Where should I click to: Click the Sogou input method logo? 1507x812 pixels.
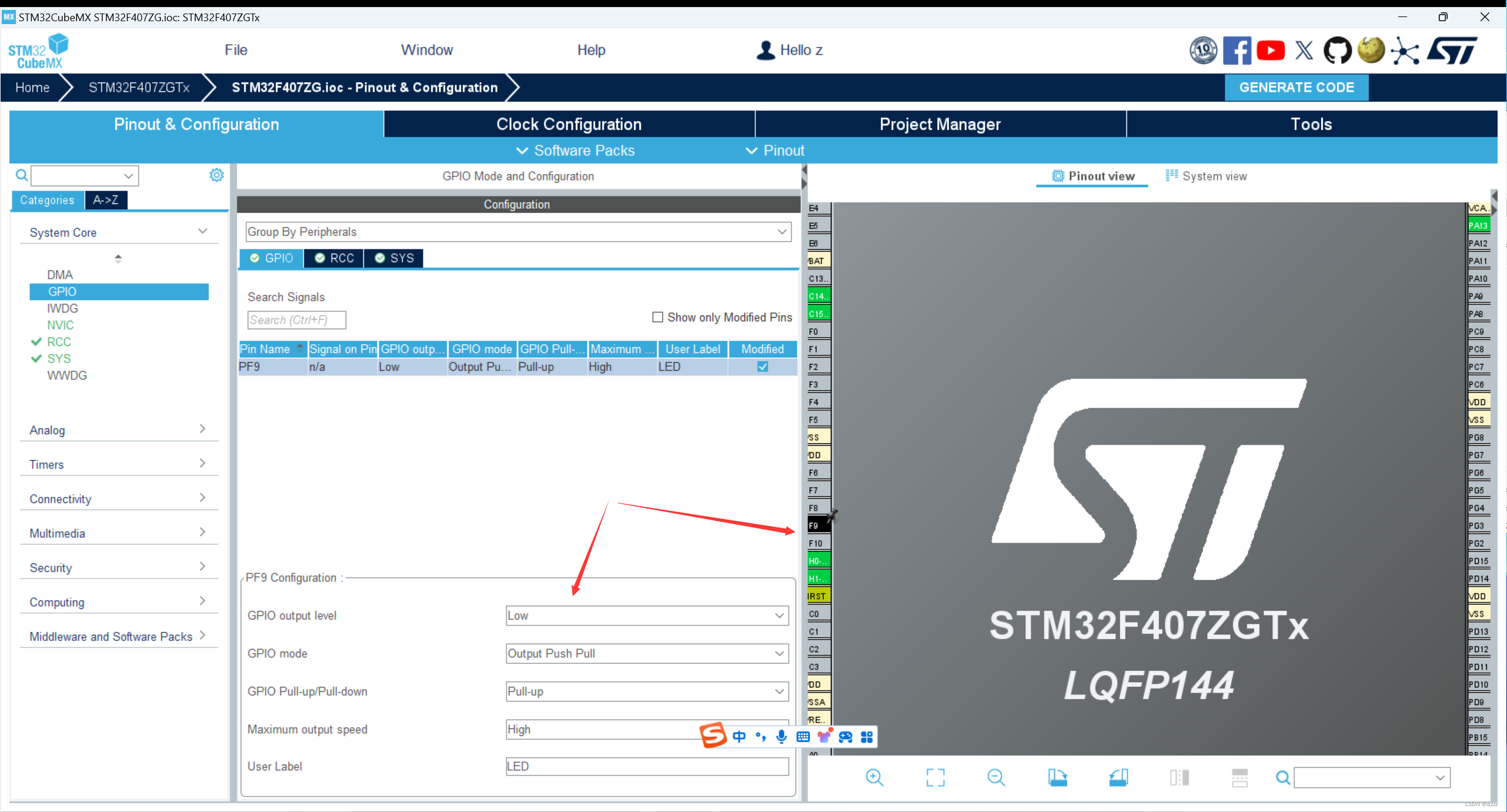tap(713, 736)
